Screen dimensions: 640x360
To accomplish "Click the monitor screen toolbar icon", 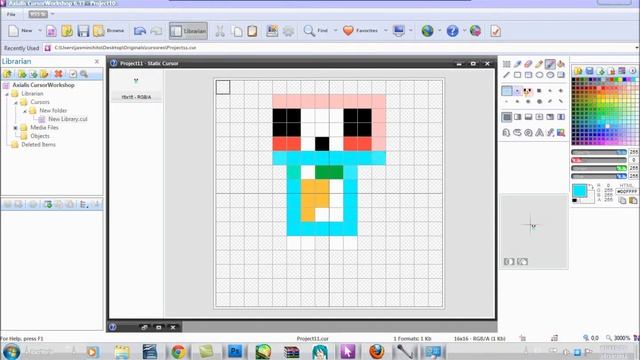I will 399,31.
